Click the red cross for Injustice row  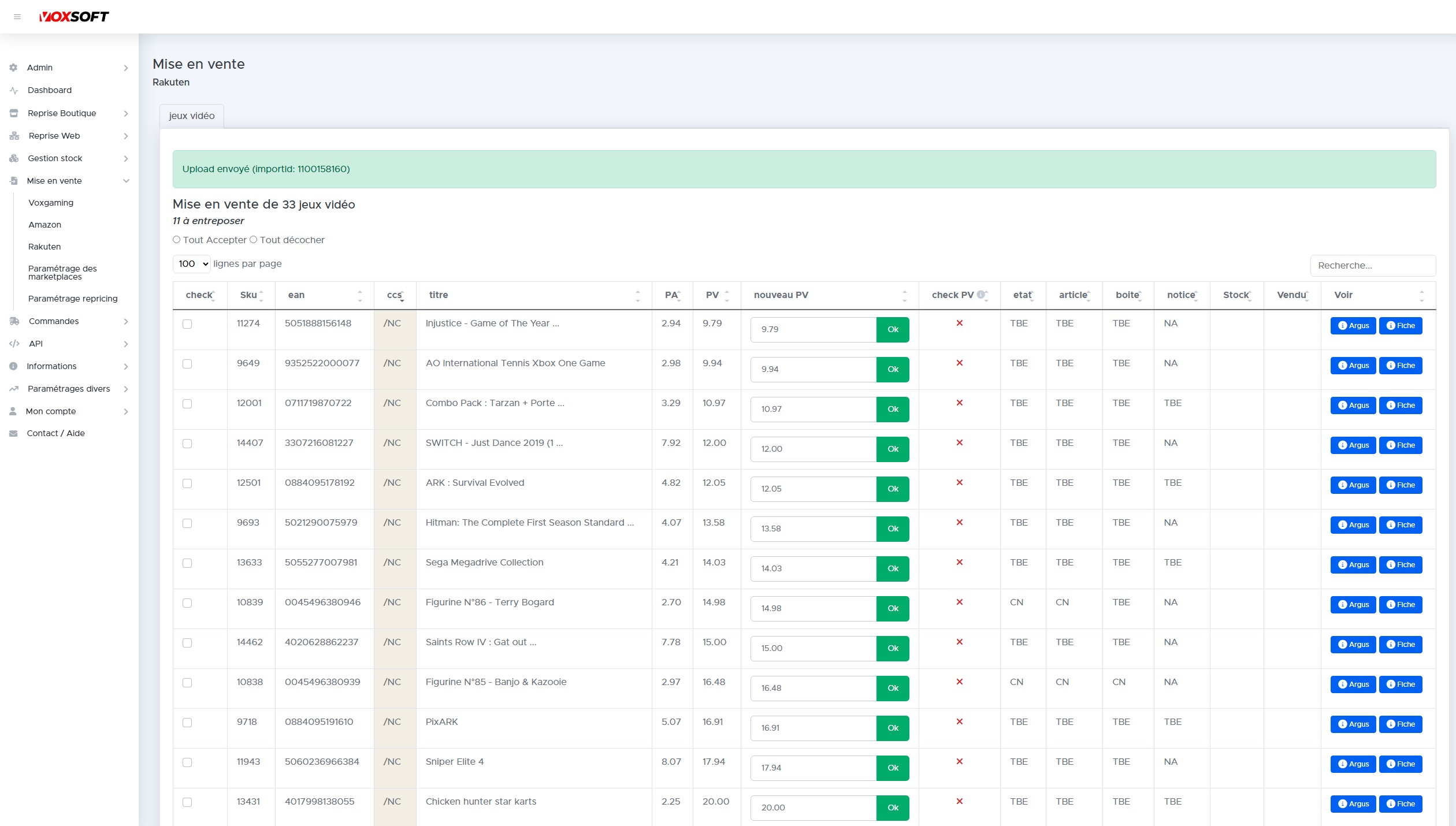pos(959,323)
